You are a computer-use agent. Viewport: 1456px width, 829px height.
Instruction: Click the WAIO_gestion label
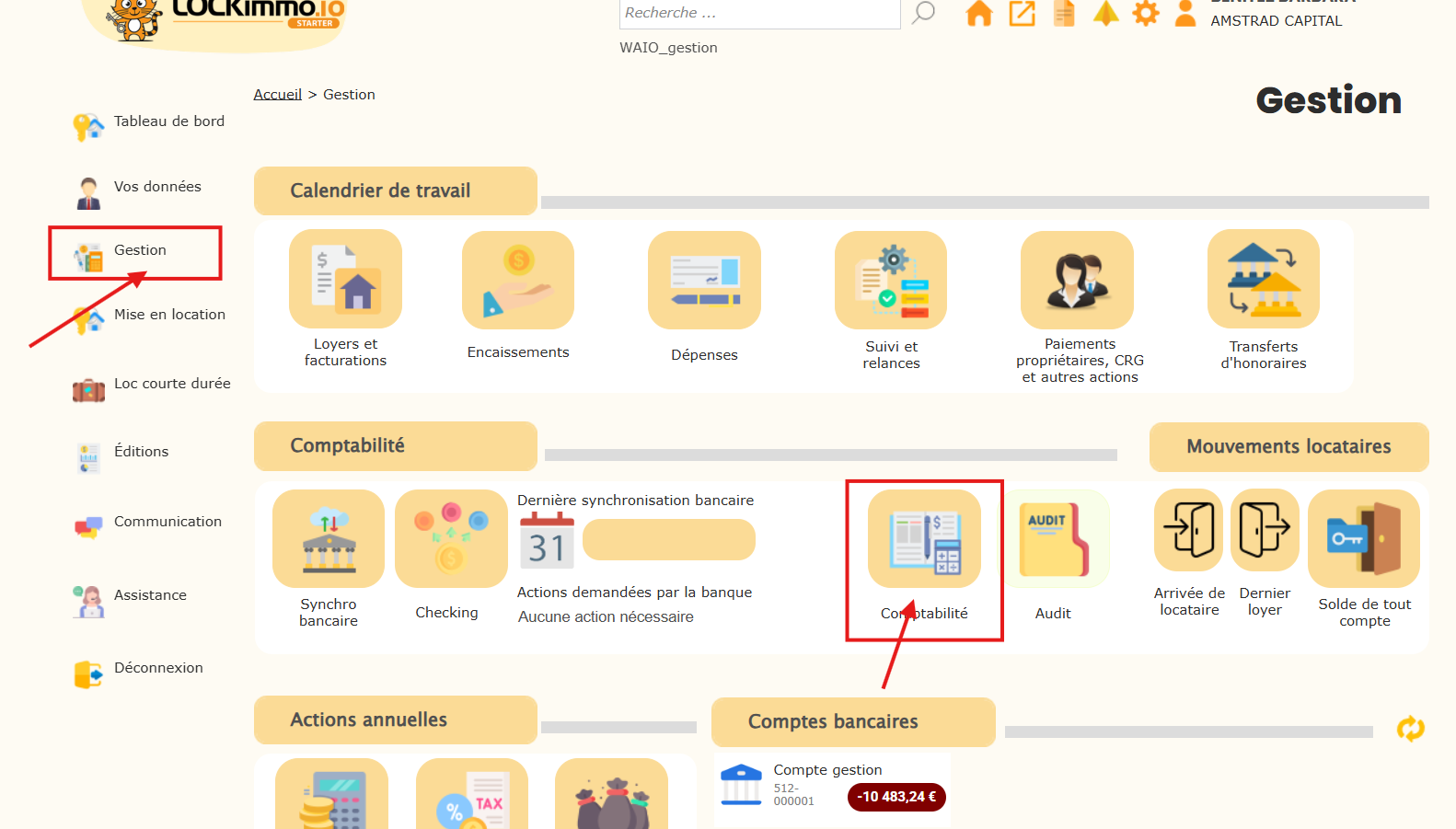(x=668, y=48)
